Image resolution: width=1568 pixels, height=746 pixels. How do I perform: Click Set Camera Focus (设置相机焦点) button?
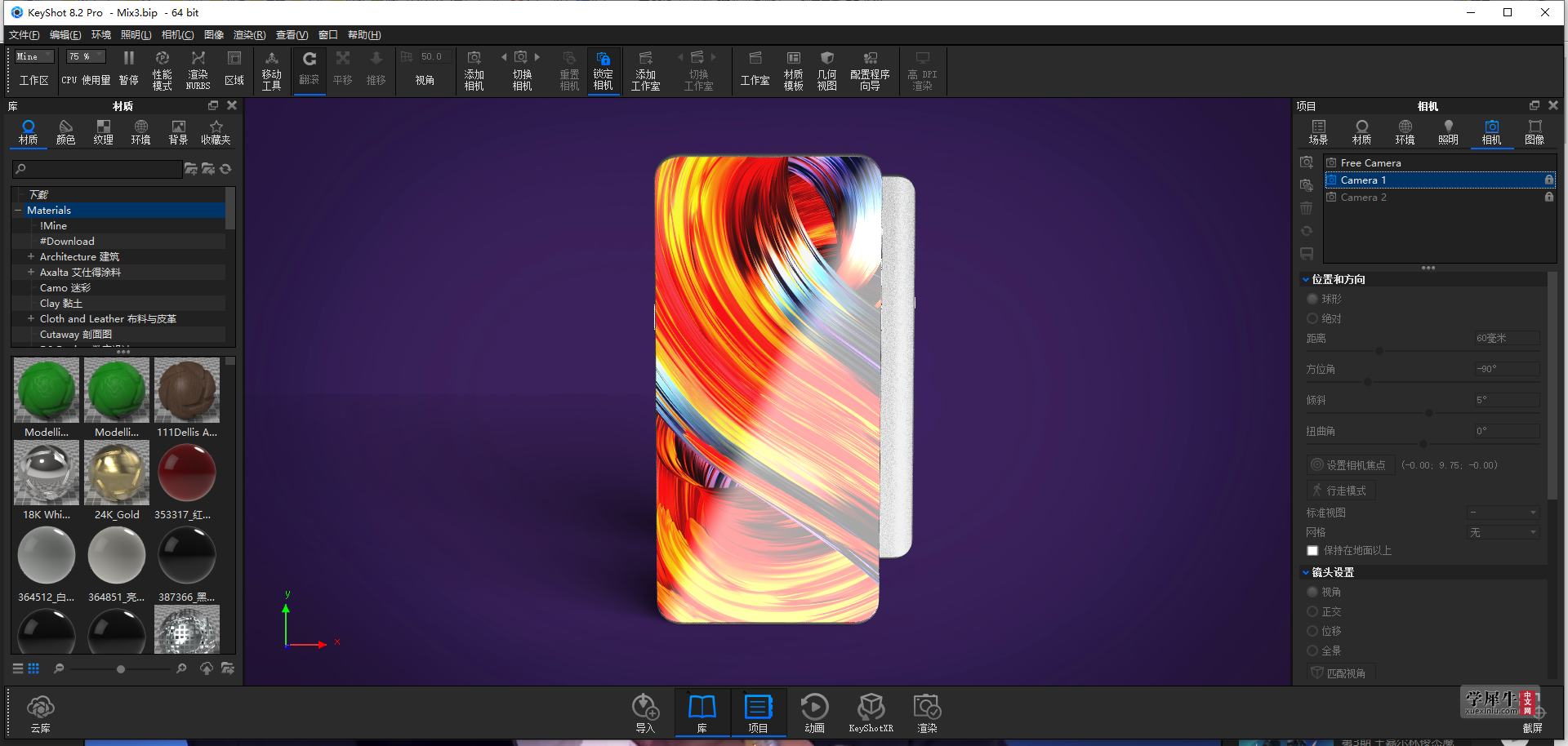tap(1350, 465)
